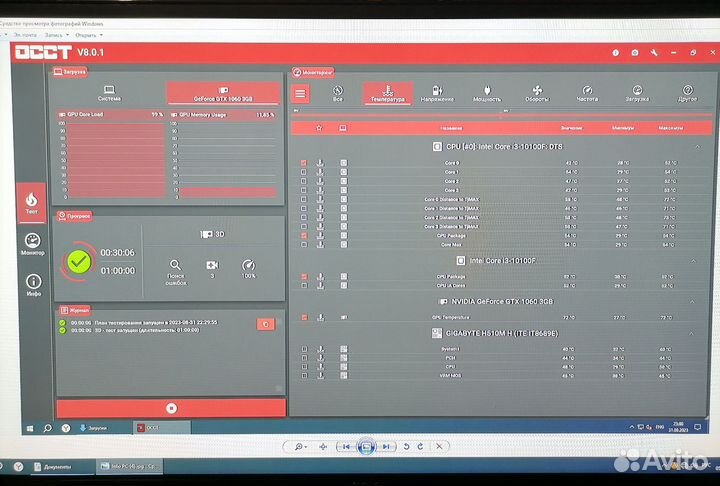This screenshot has width=720, height=486.
Task: Toggle the CPU IA Cores checkbox
Action: 304,285
